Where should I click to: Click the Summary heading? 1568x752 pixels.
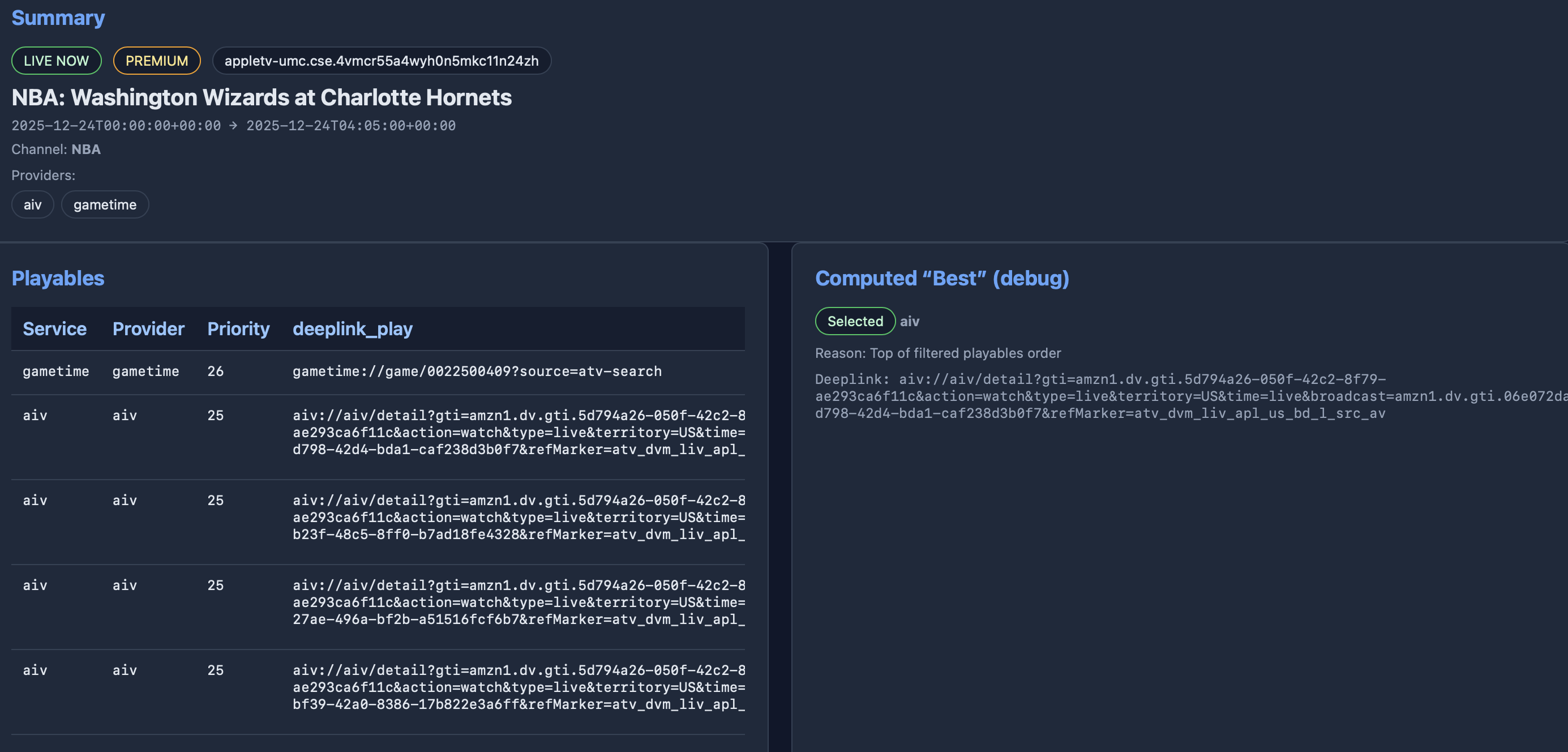58,18
